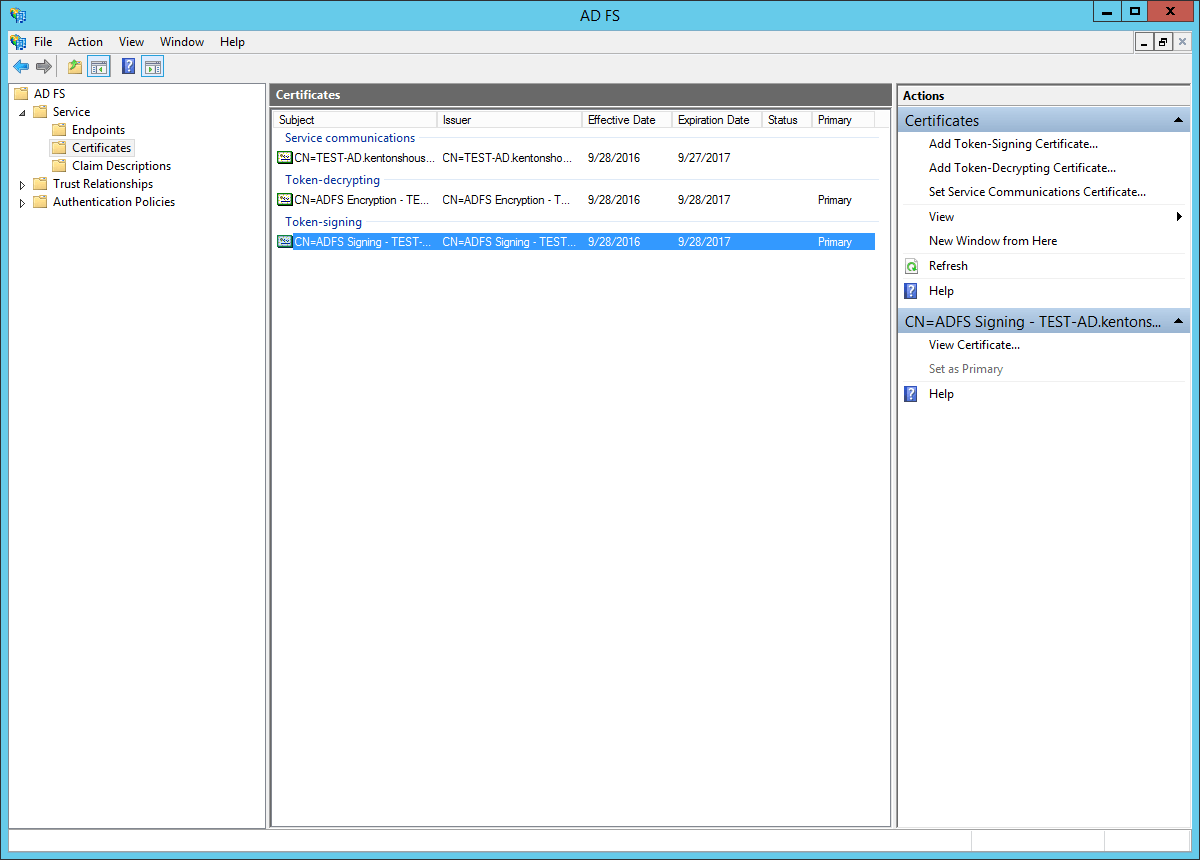1200x860 pixels.
Task: Select the CN=ADFS Encryption certificate row
Action: (x=575, y=200)
